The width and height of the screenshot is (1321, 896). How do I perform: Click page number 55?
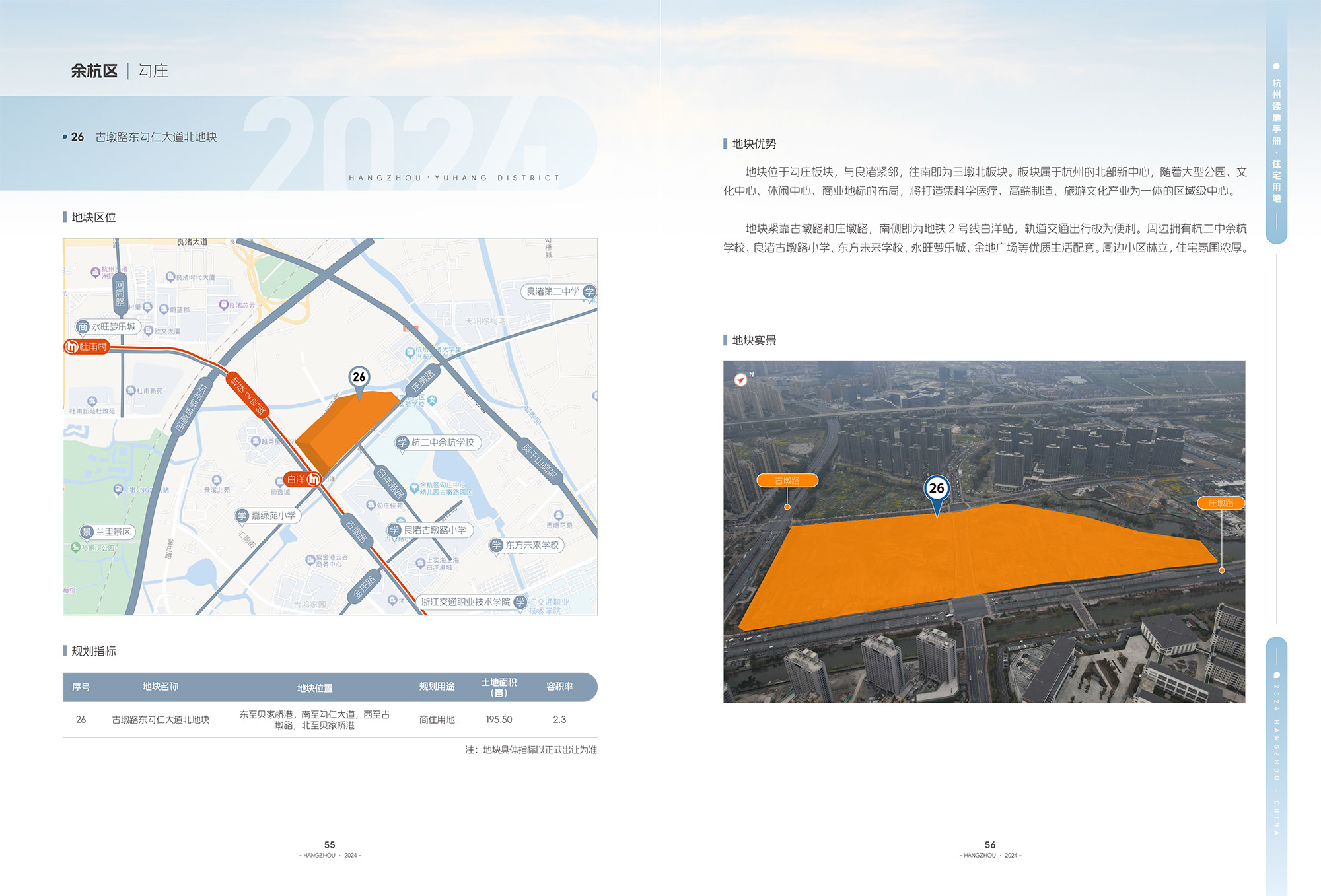point(330,845)
